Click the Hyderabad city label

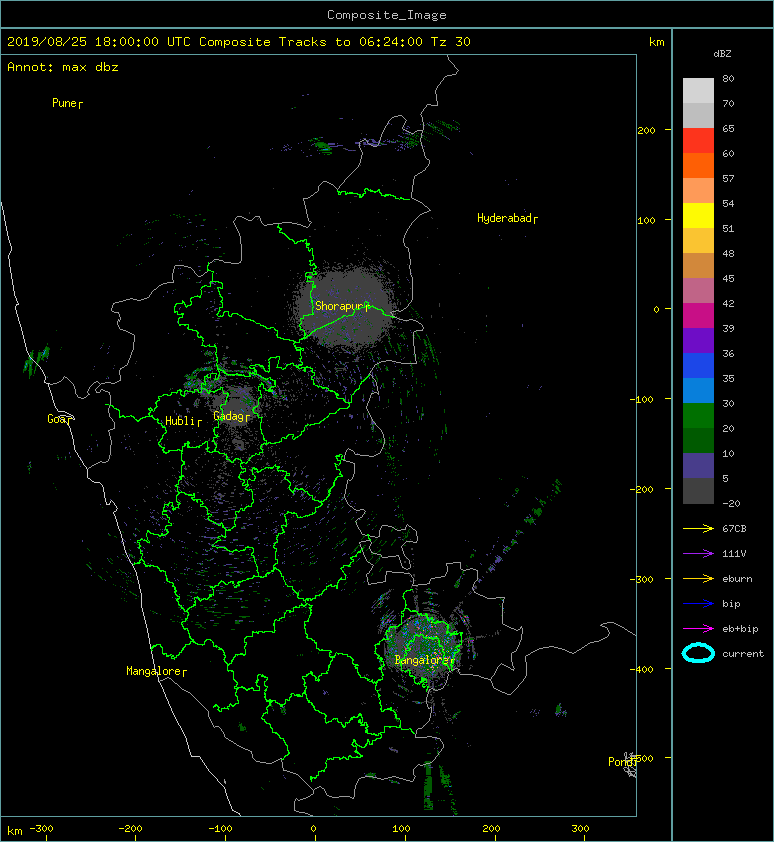tap(507, 218)
